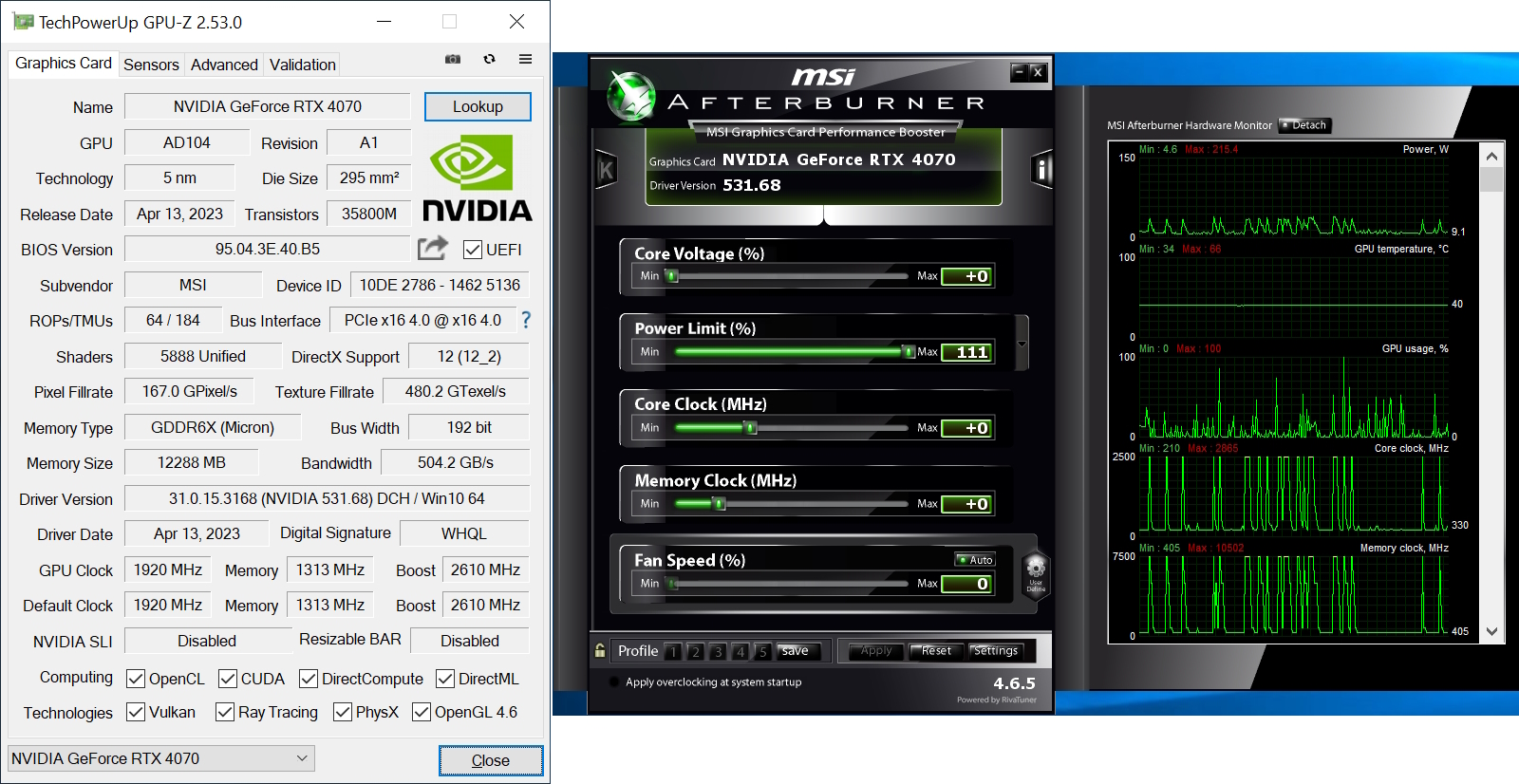
Task: Switch to the Advanced tab
Action: coord(224,65)
